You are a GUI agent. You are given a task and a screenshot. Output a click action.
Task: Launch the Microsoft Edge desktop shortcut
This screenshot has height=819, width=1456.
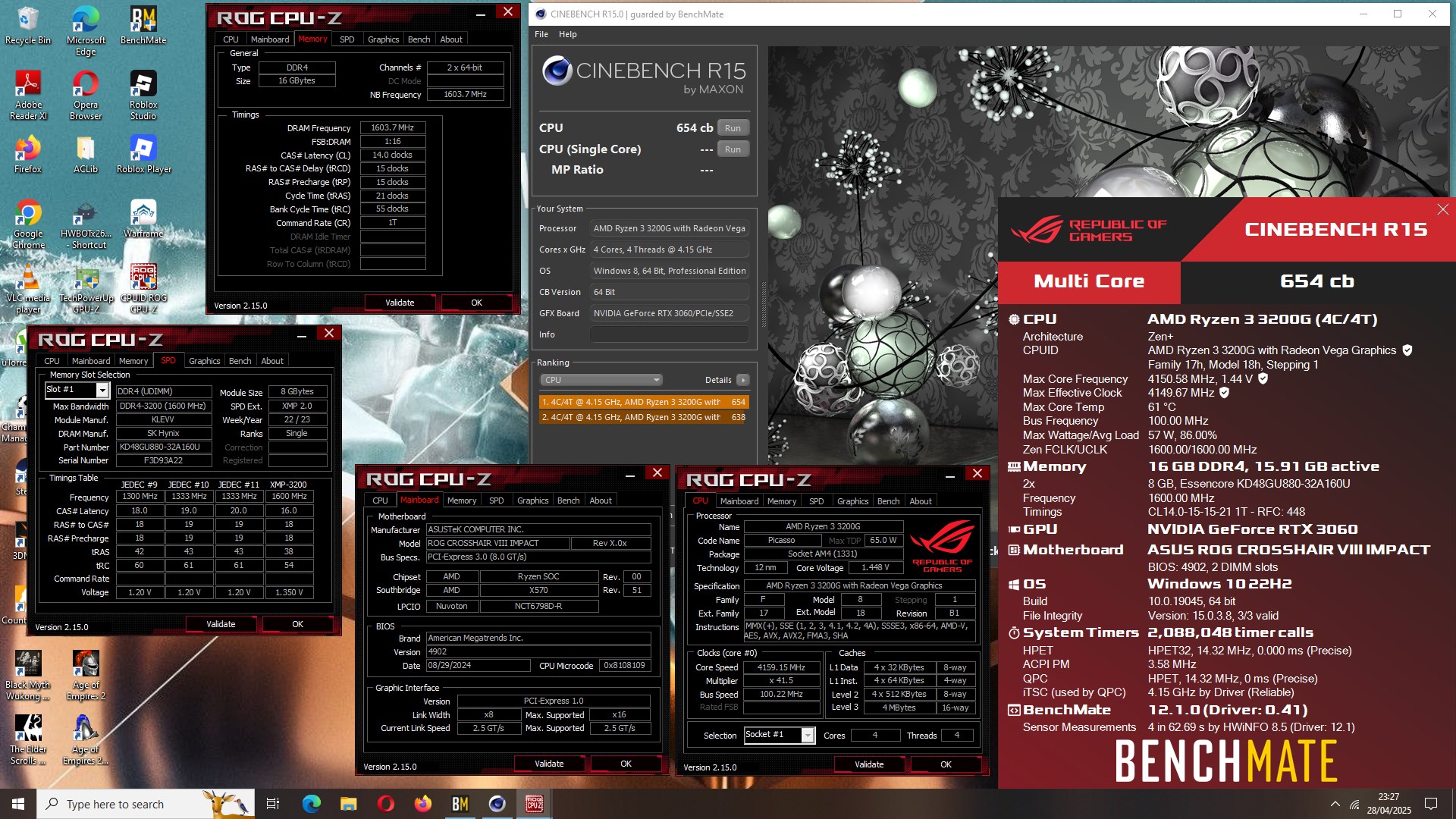86,31
